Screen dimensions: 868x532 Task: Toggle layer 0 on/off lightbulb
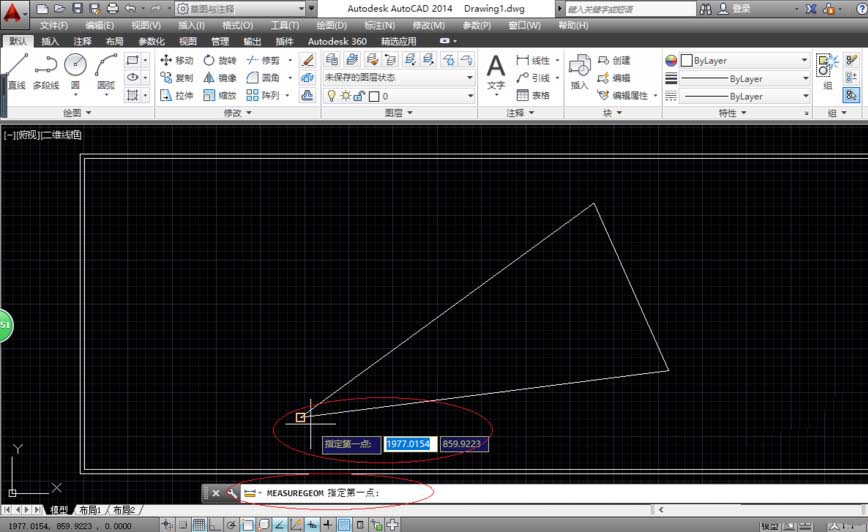(x=331, y=96)
